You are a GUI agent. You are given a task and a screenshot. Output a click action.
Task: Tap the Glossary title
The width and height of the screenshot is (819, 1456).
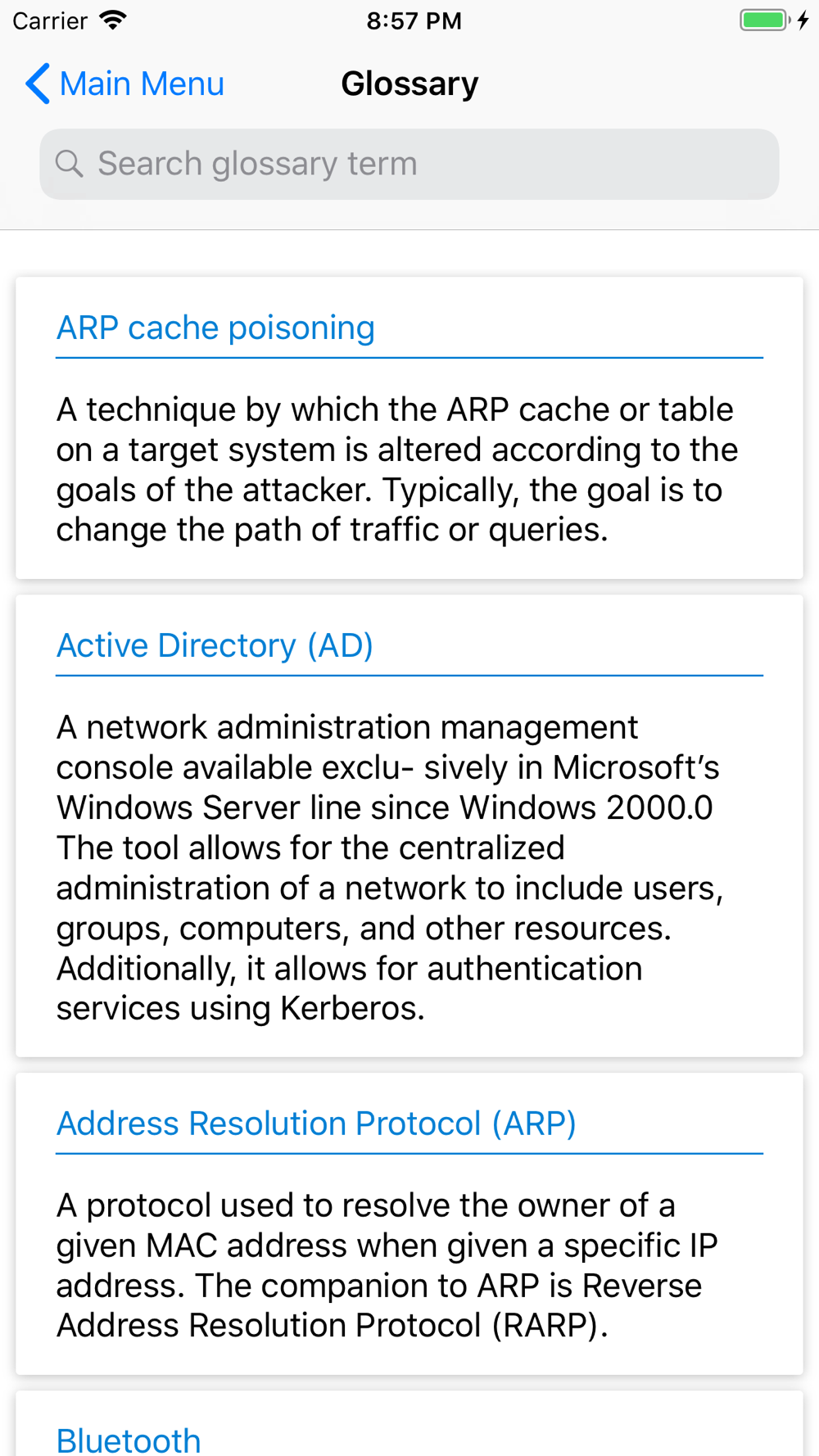pos(409,84)
